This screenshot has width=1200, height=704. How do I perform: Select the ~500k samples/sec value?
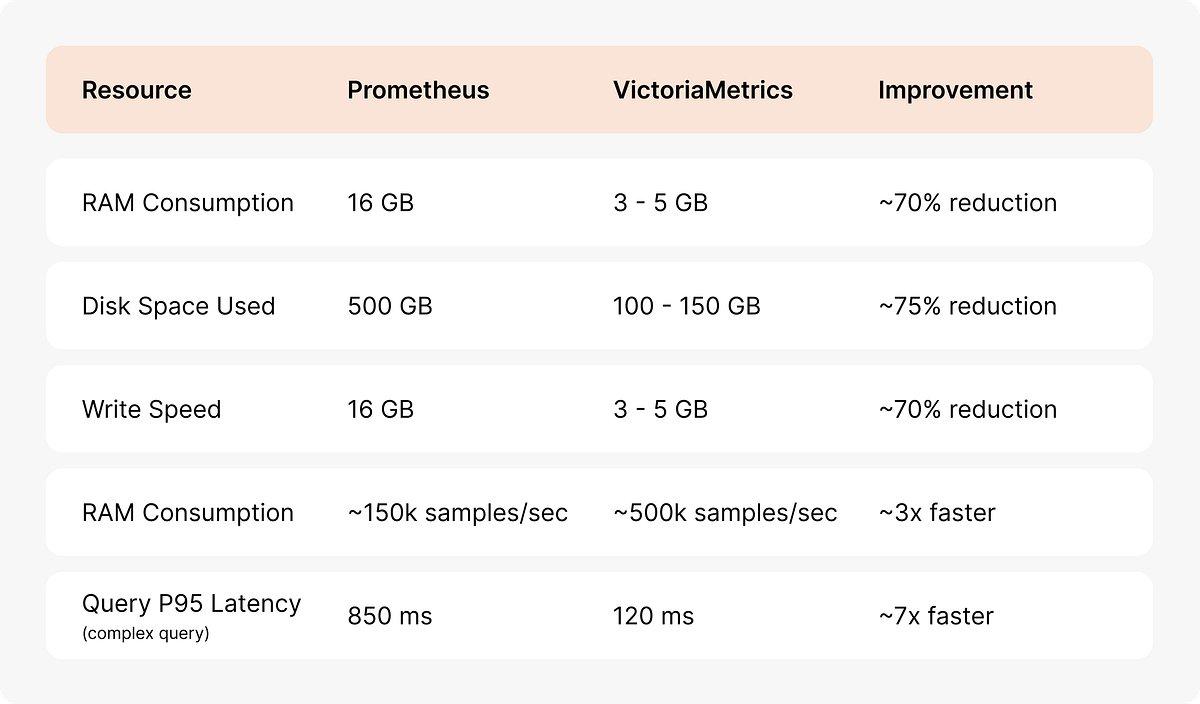tap(725, 513)
